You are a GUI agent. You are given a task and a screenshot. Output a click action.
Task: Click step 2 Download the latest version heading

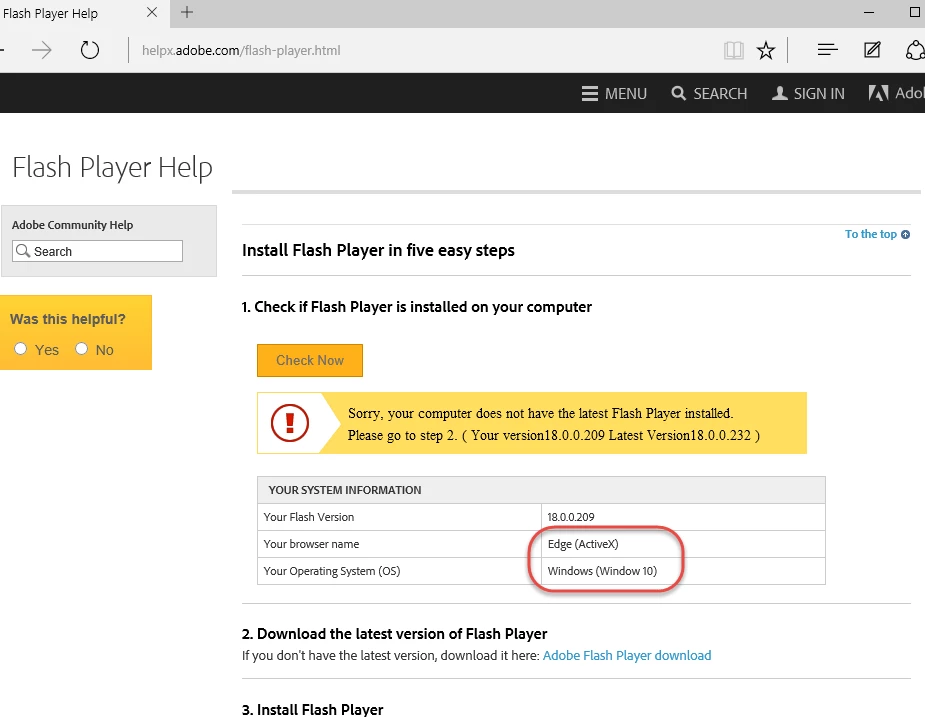coord(394,634)
